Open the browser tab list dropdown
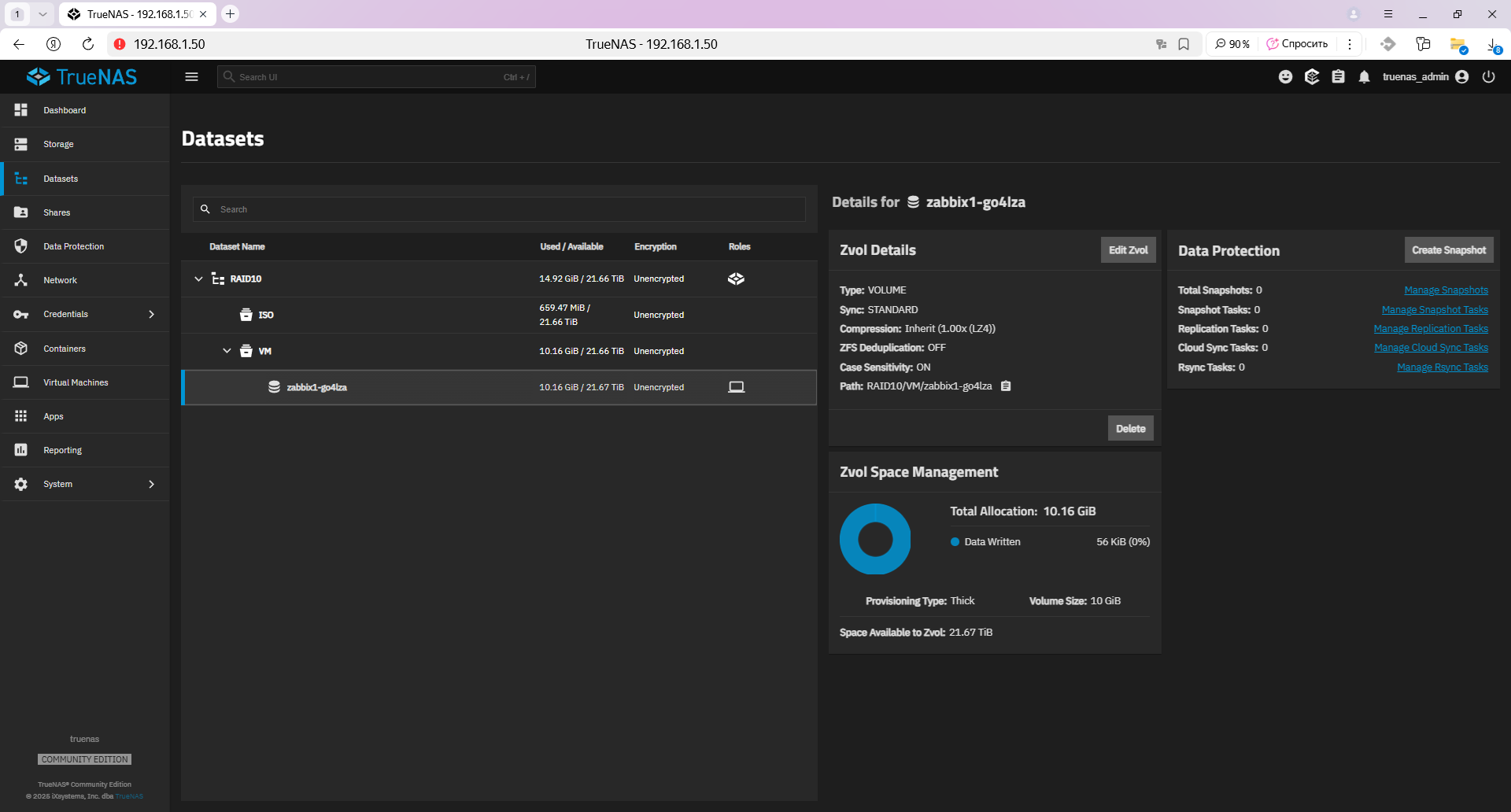Image resolution: width=1511 pixels, height=812 pixels. (x=42, y=14)
